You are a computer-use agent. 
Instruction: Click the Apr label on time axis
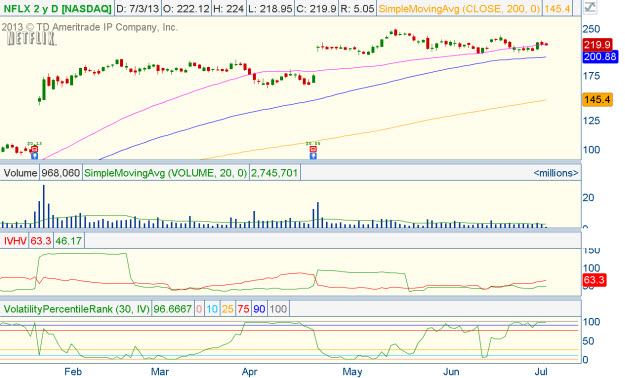tap(250, 372)
